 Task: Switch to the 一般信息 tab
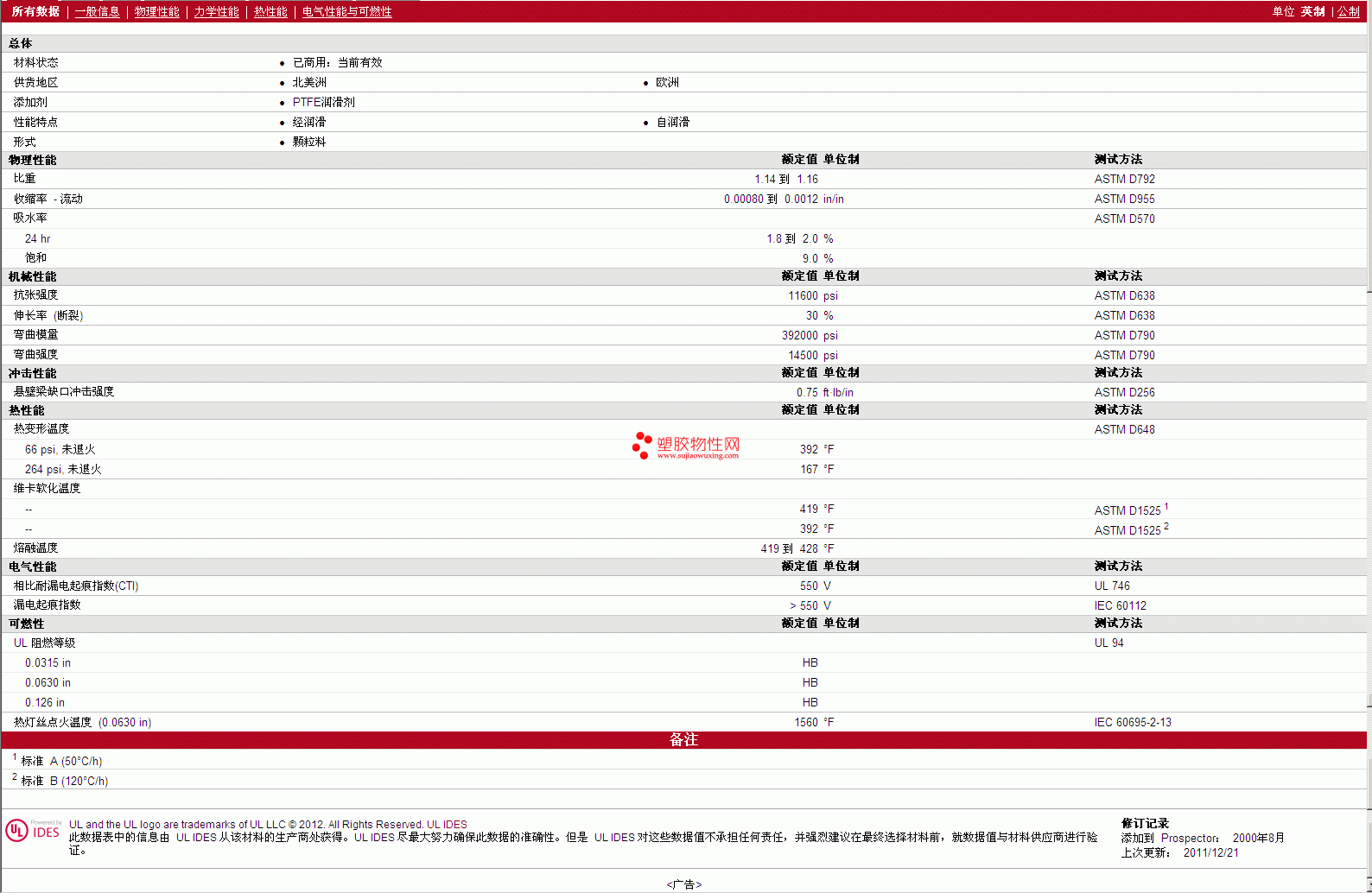coord(97,11)
